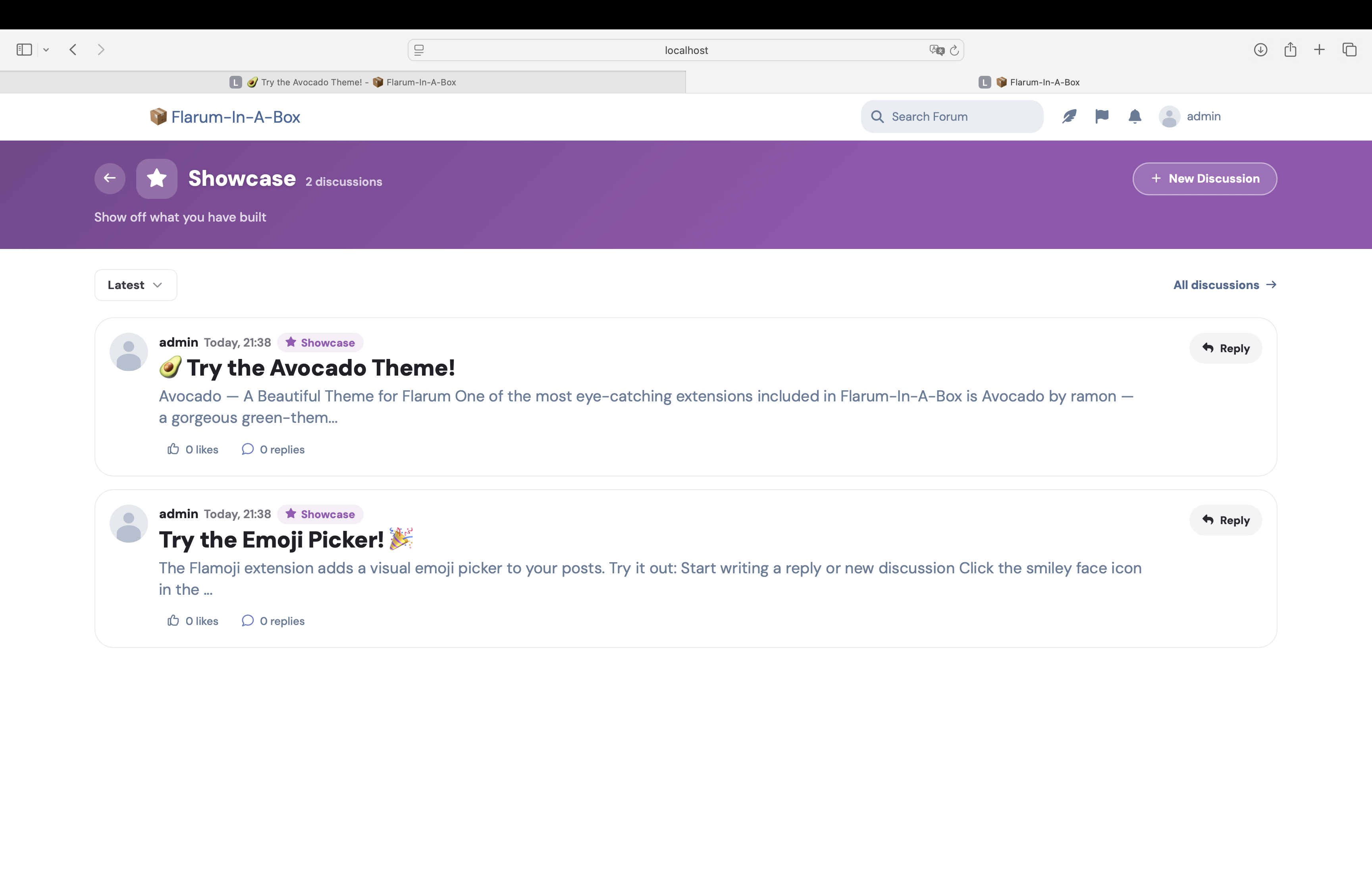Click the Avocado post excerpt text
Viewport: 1372px width, 887px height.
(646, 407)
